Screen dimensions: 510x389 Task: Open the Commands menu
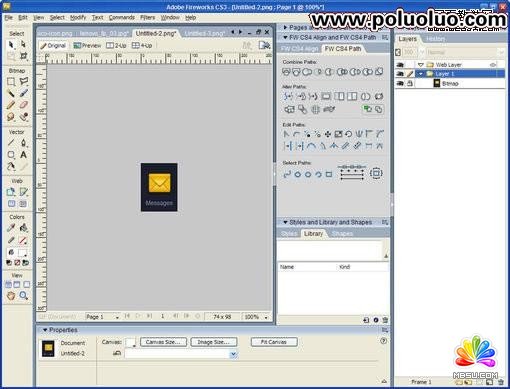[122, 17]
